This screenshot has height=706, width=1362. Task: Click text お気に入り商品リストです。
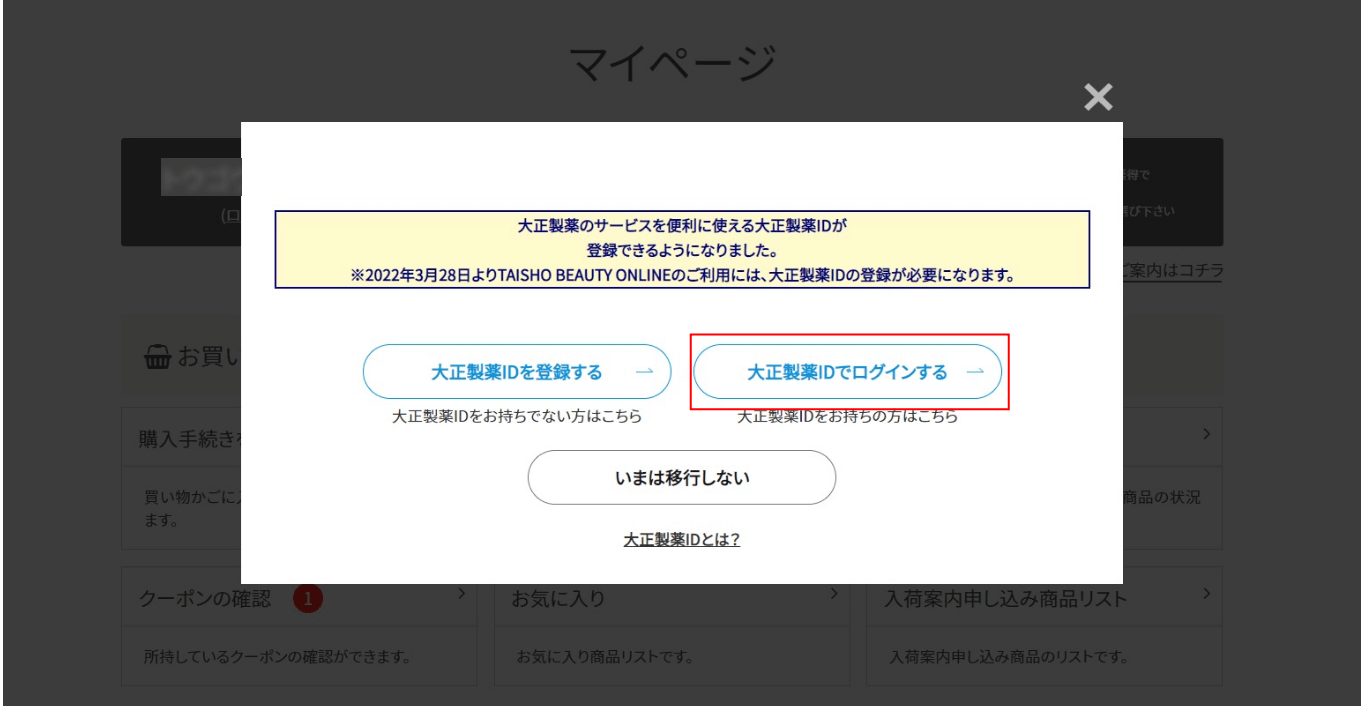point(605,658)
